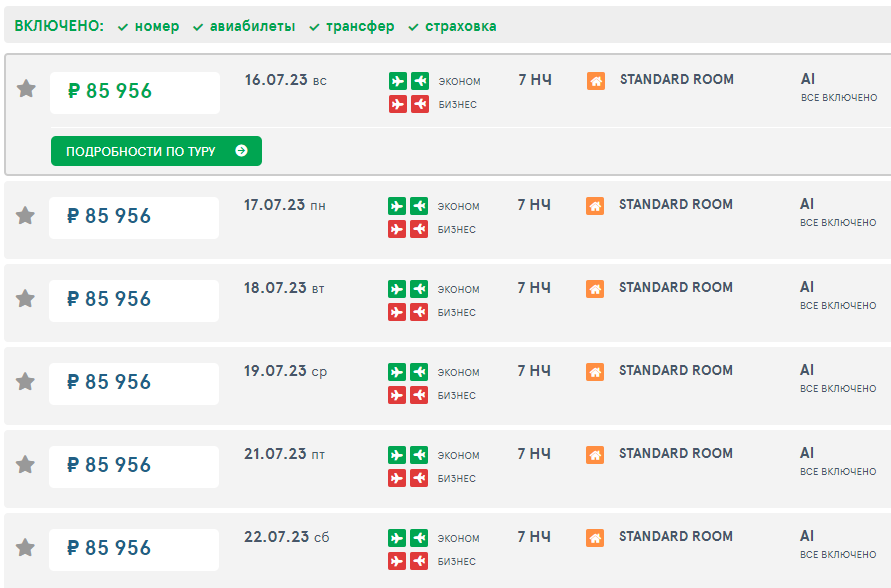
Task: Click business departure plane icon for 22.07.23
Action: 397,561
